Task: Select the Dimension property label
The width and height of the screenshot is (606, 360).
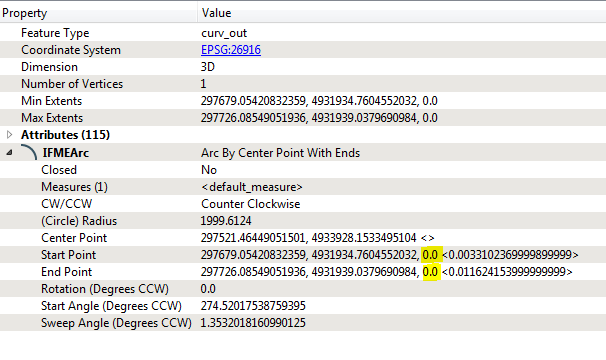Action: (x=49, y=67)
